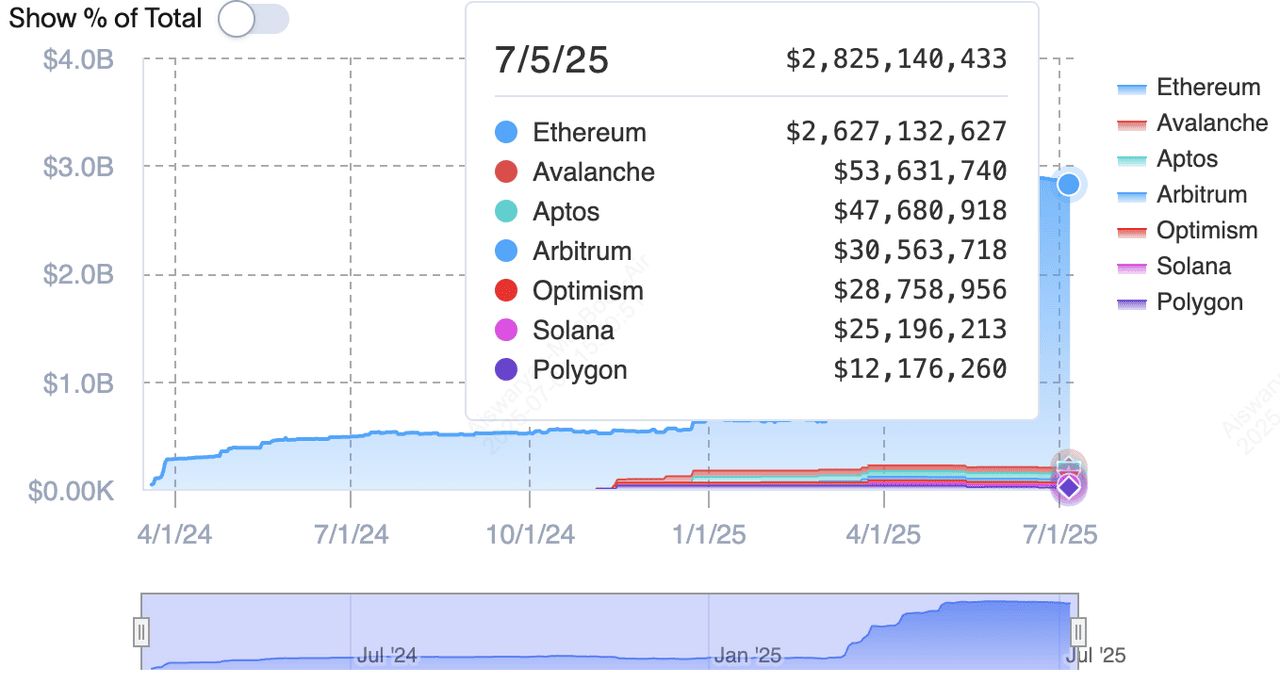Click the Solana legend entry
This screenshot has height=684, width=1280.
tap(1193, 266)
